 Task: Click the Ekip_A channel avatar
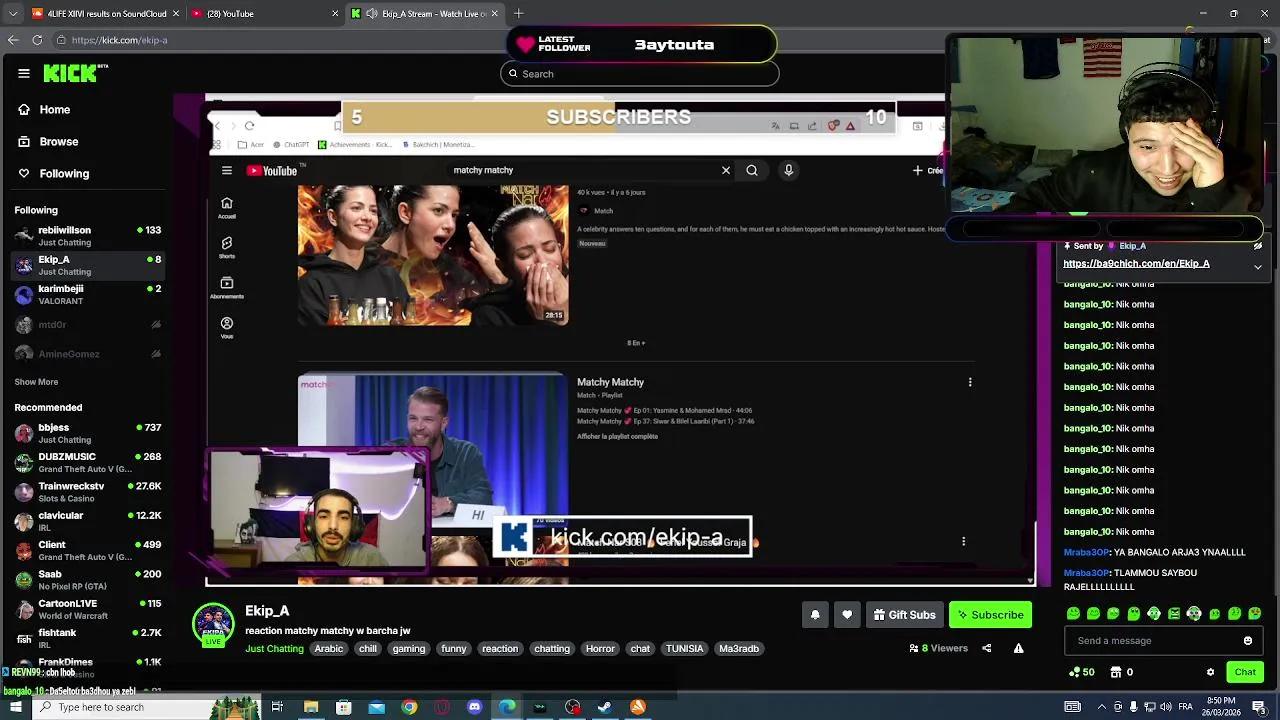pos(213,623)
